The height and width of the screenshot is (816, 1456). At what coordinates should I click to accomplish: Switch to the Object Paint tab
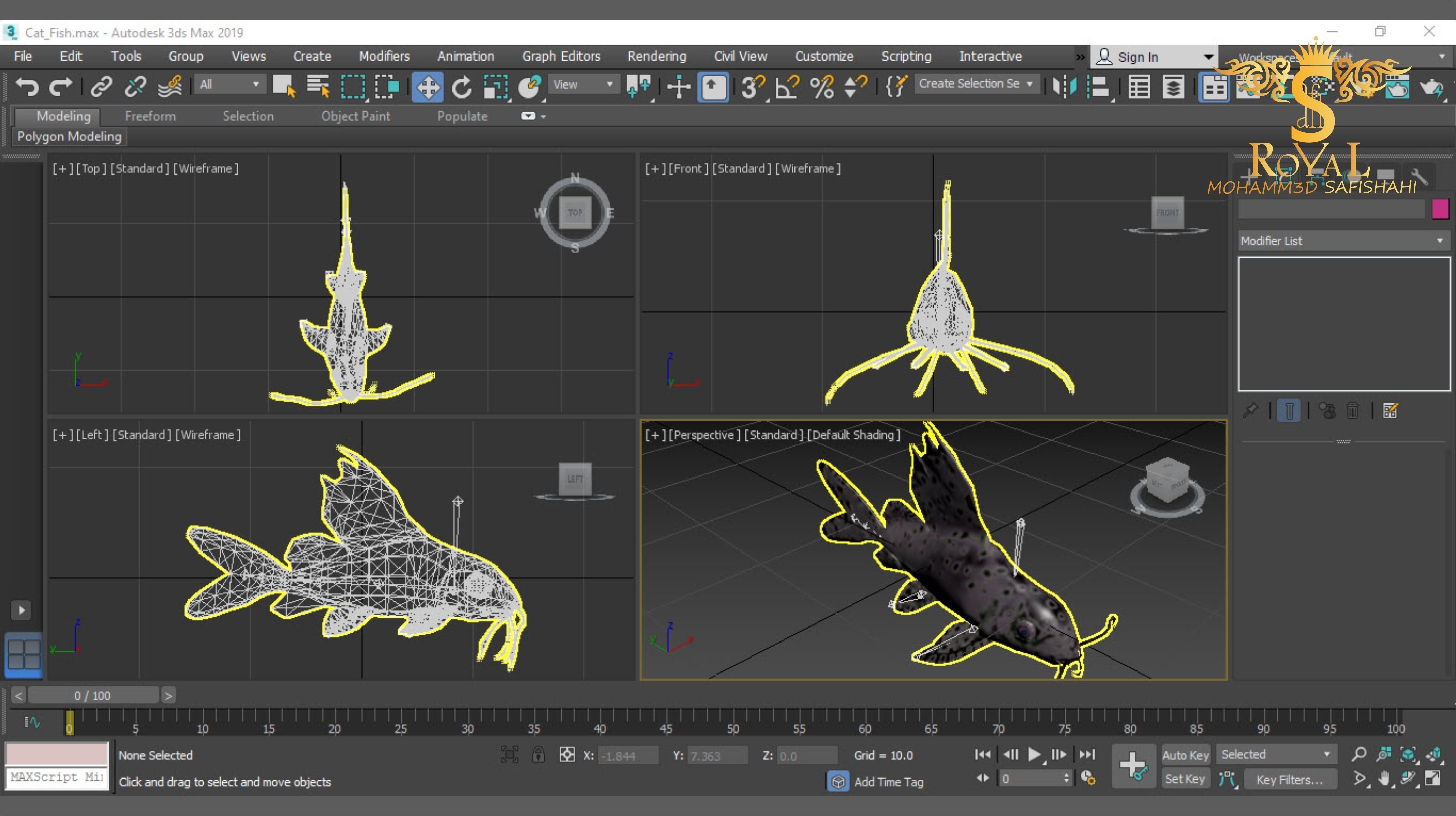tap(356, 116)
